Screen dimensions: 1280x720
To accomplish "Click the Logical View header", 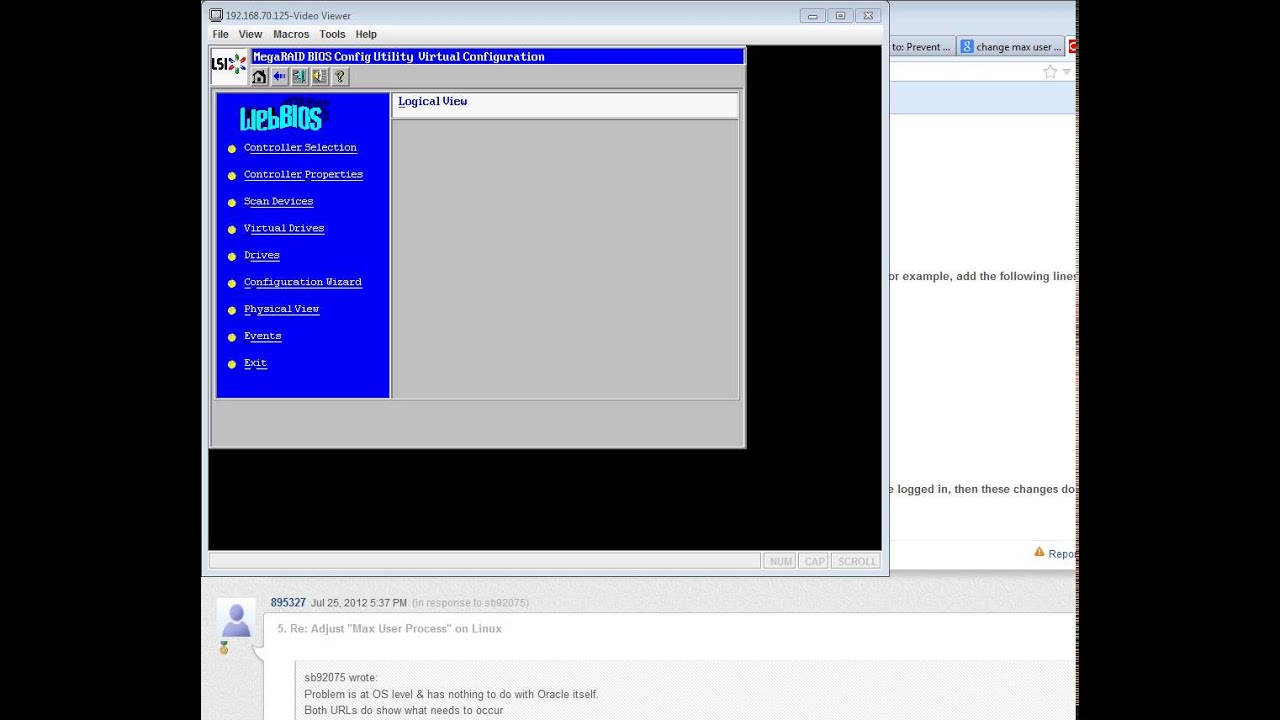I will coord(433,101).
